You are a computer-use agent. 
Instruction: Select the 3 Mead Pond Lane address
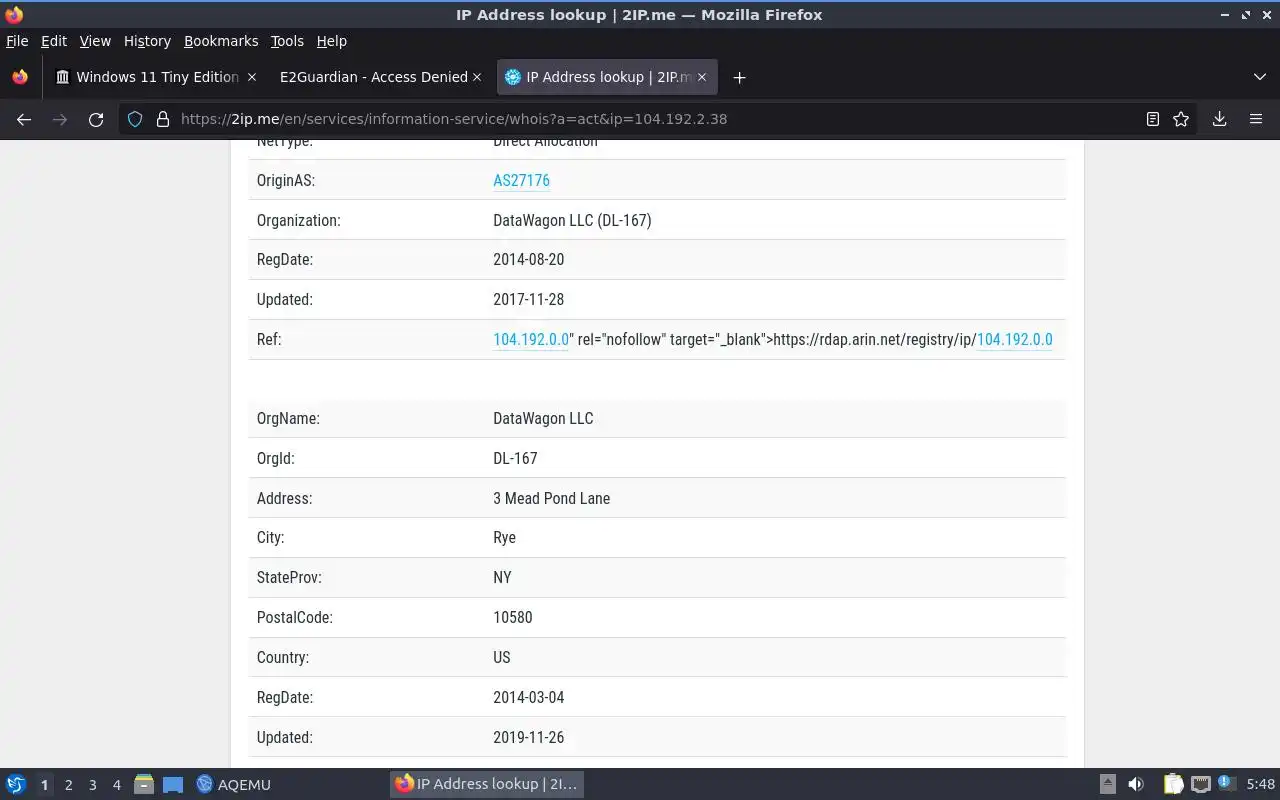551,498
